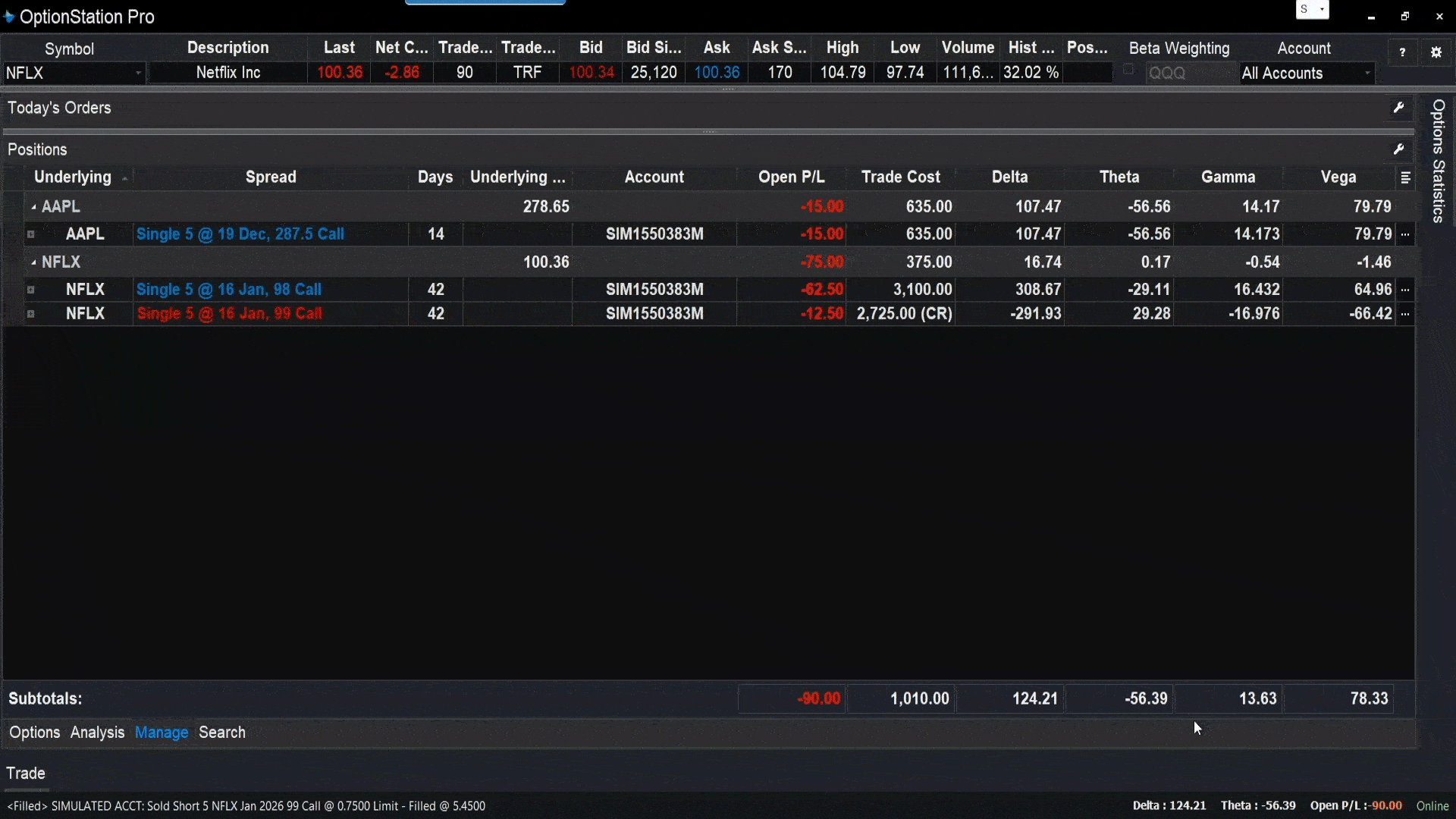
Task: Open more options for NFLX 99 Call row
Action: point(1405,314)
